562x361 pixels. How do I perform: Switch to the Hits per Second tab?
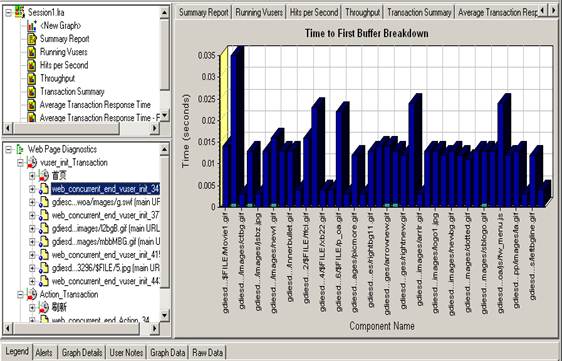click(x=314, y=13)
